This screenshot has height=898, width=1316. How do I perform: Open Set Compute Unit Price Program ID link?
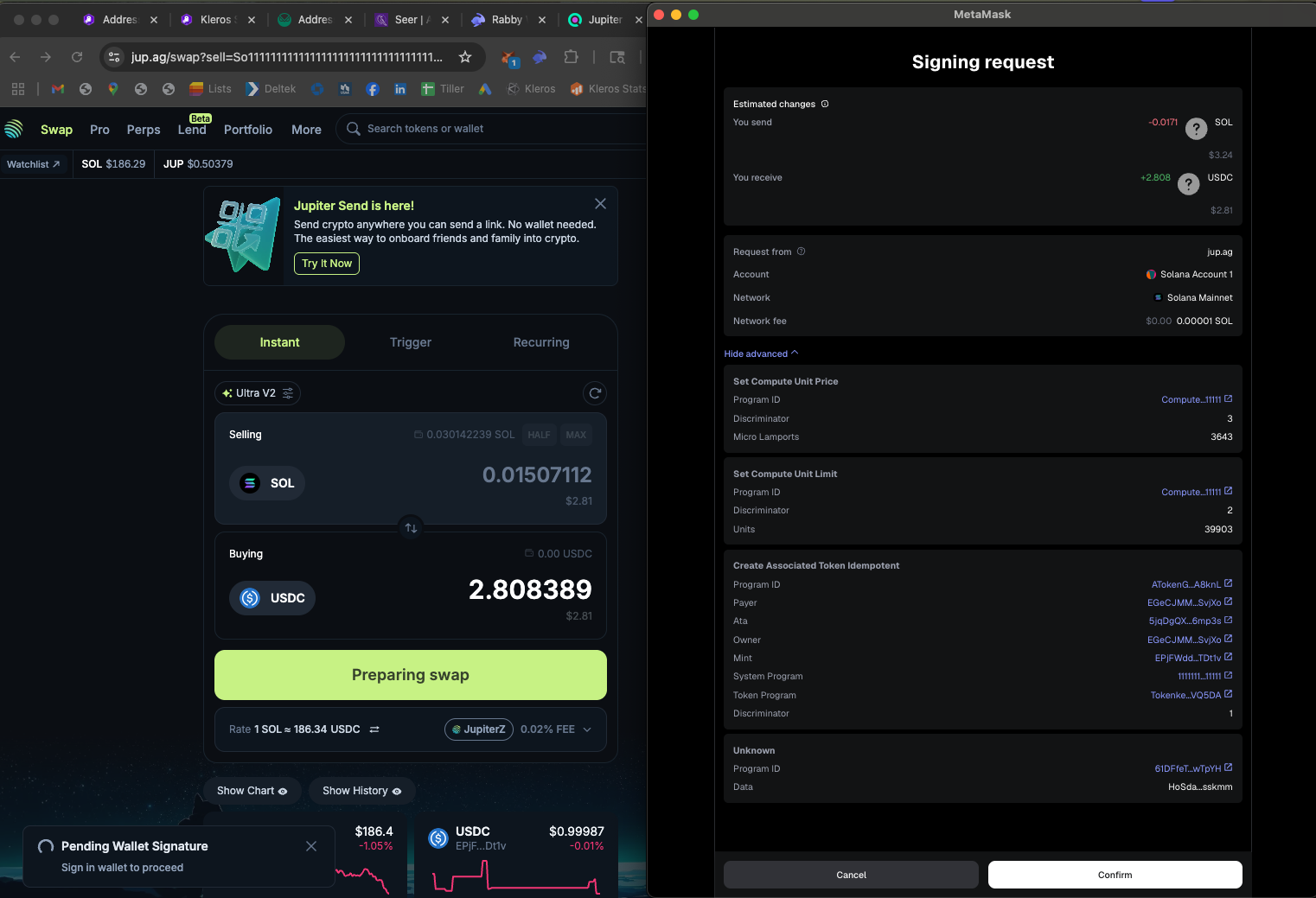1197,399
